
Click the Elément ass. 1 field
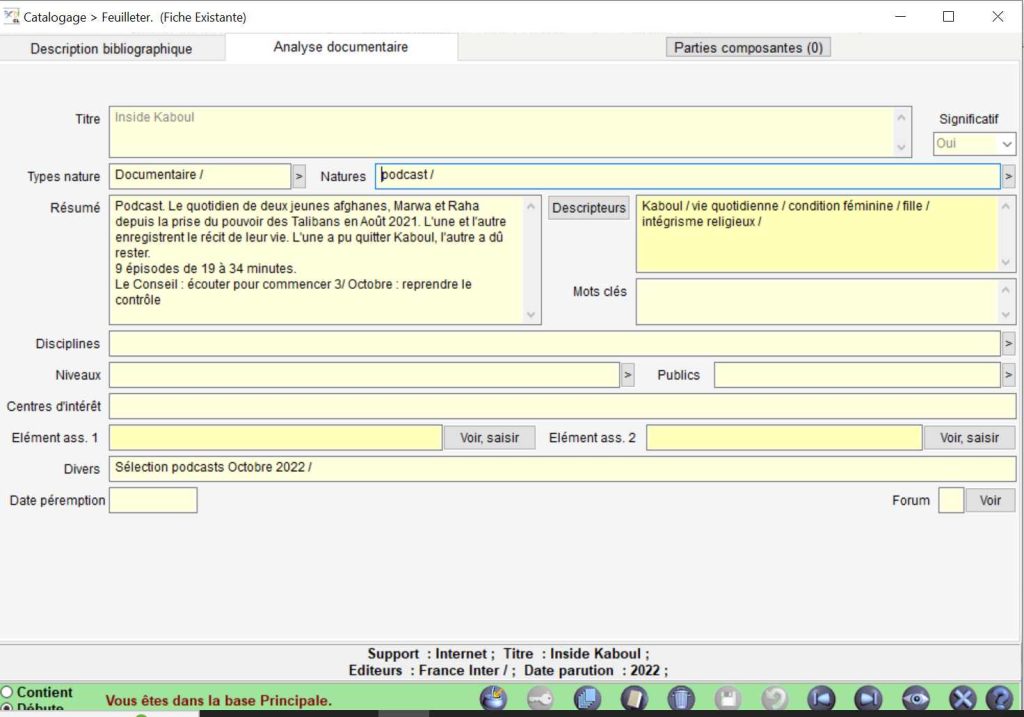[276, 438]
